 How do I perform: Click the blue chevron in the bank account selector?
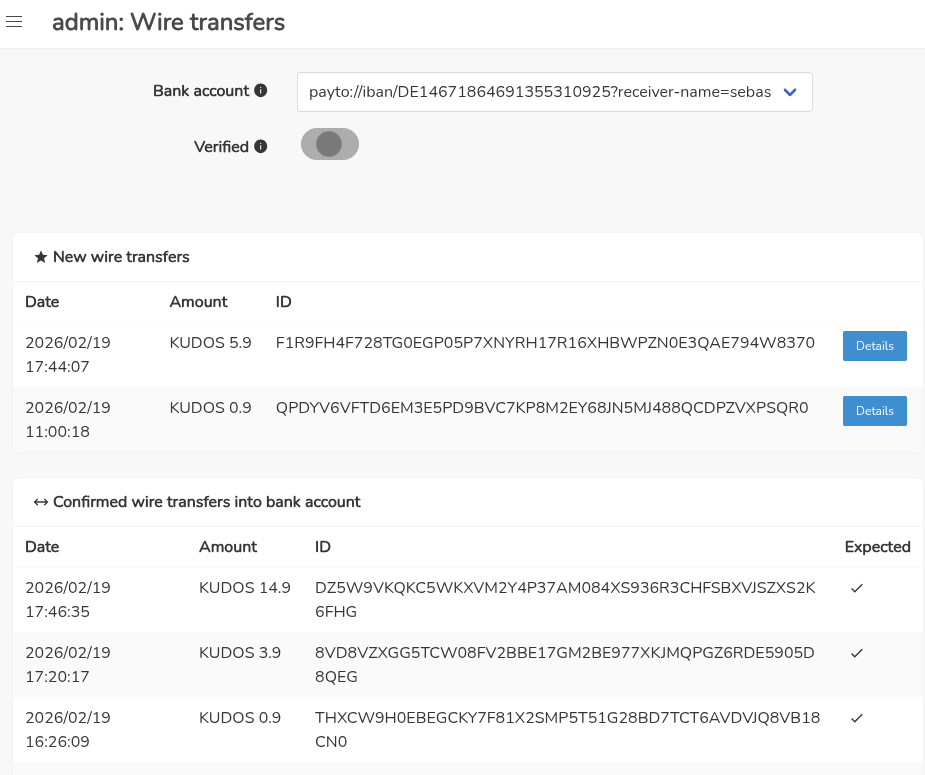(x=790, y=92)
